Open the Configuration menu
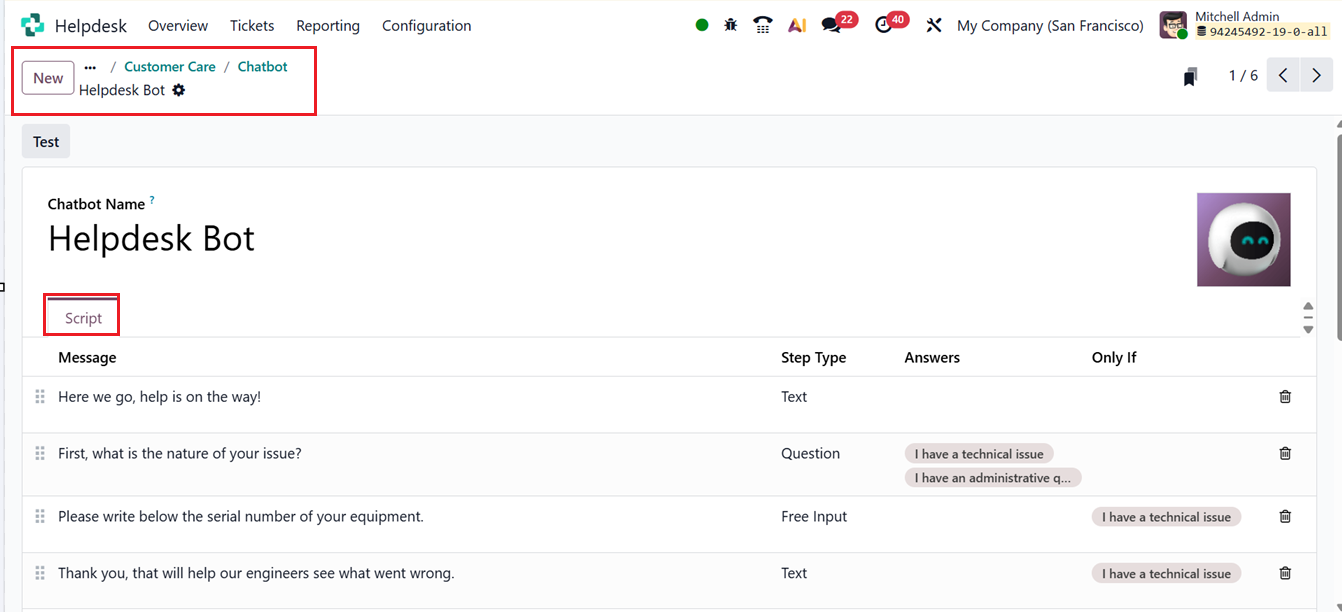The image size is (1342, 612). click(426, 25)
